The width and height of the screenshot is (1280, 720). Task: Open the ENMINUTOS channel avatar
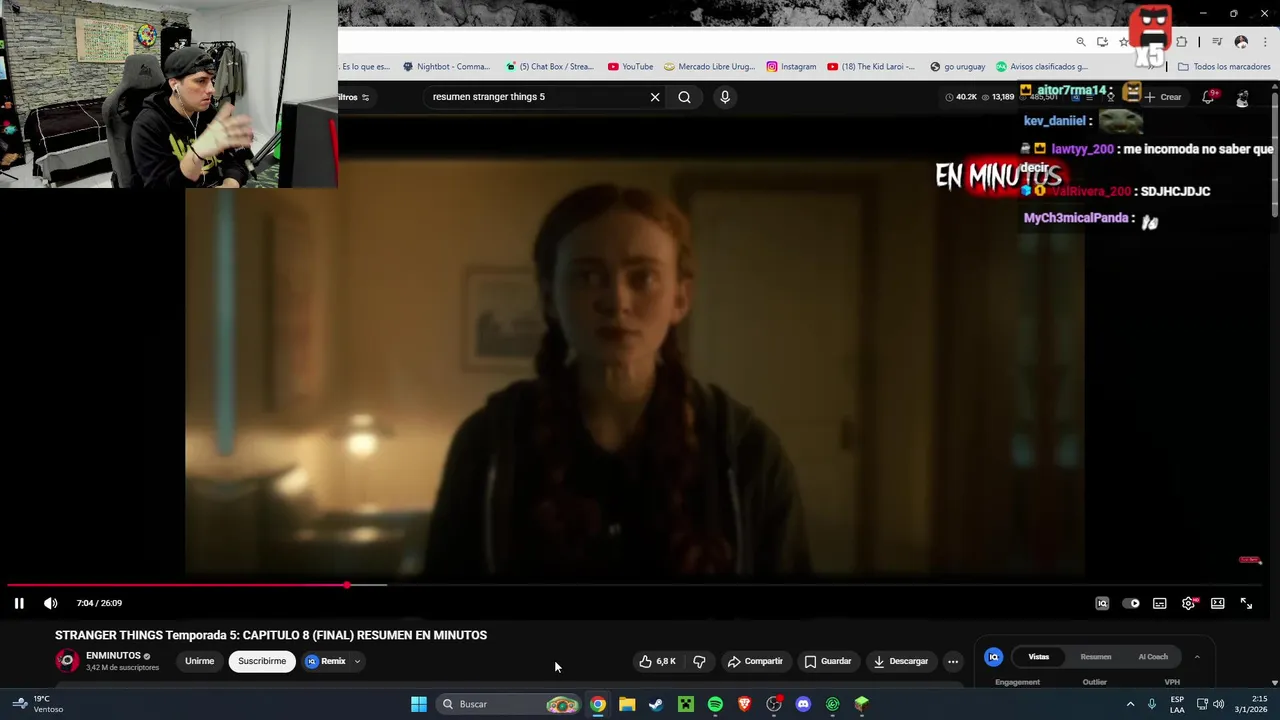(67, 661)
